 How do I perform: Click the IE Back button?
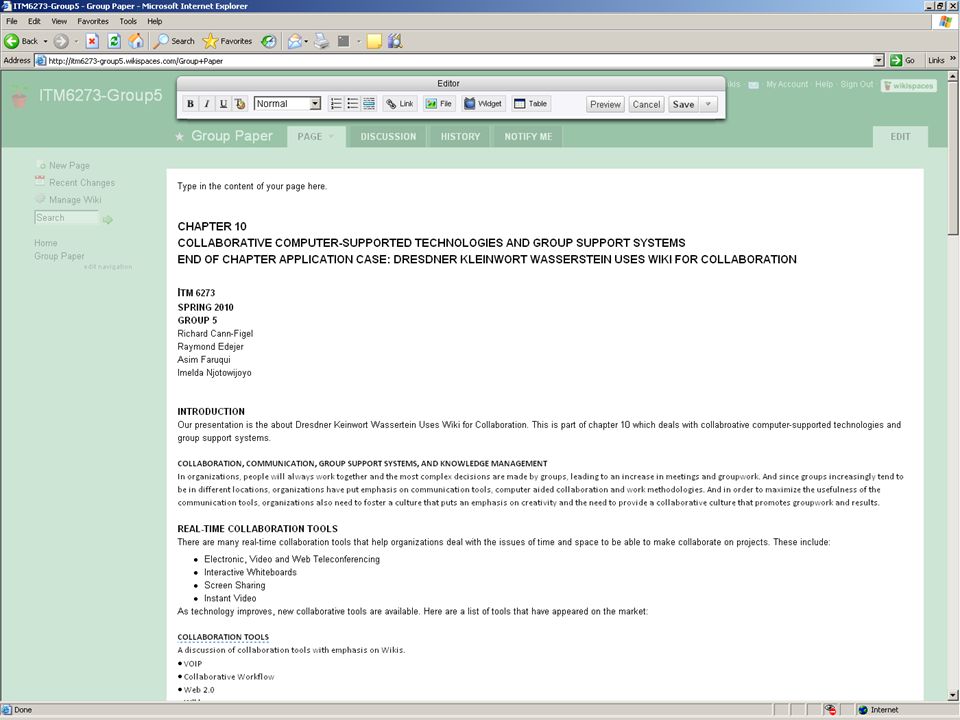(x=21, y=41)
